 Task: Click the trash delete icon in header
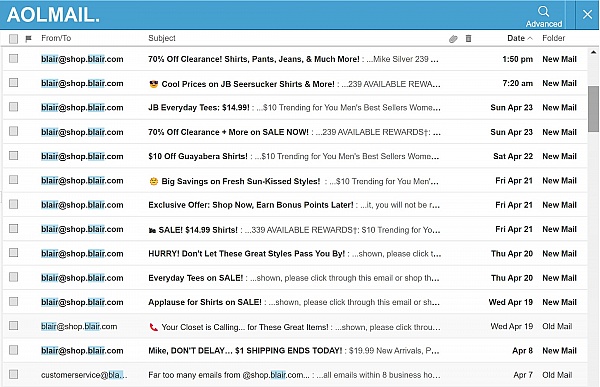coord(468,38)
